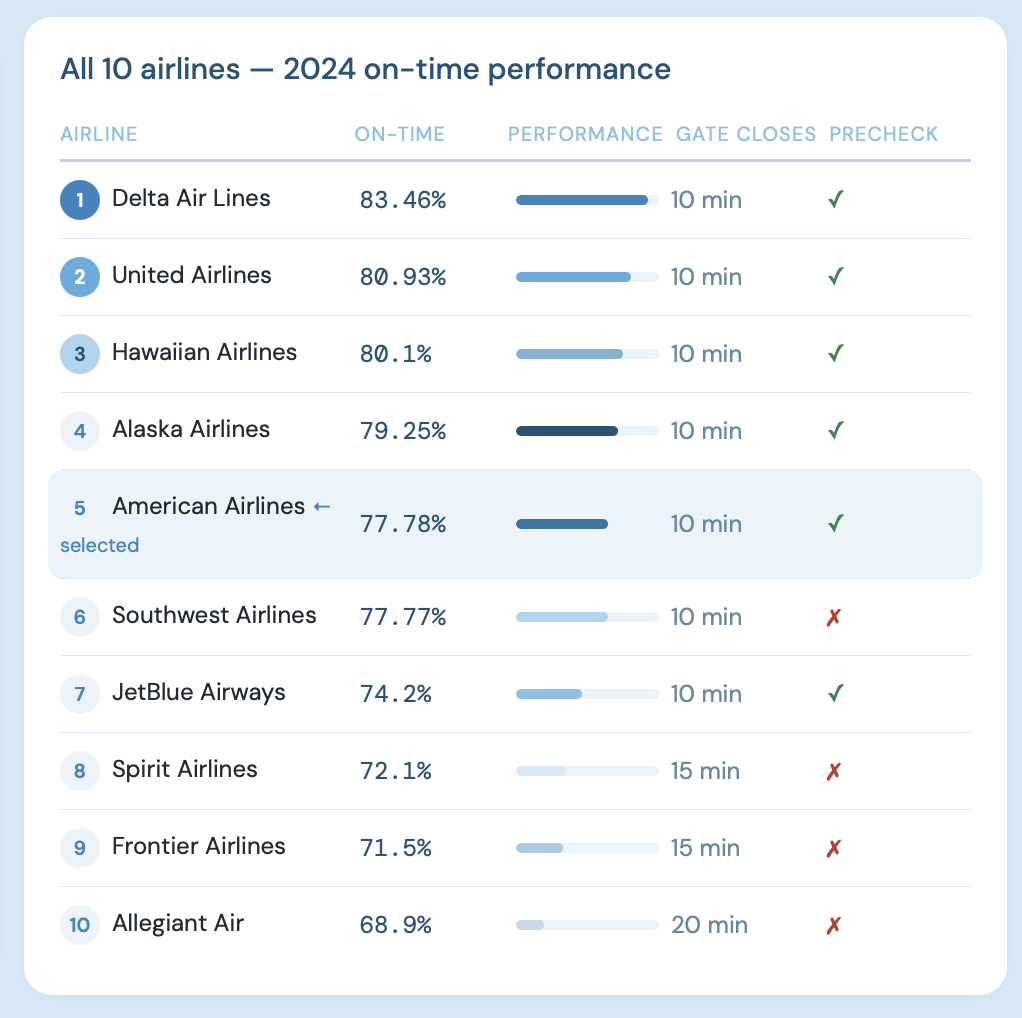Click Delta's green PreCheck checkmark
This screenshot has width=1022, height=1018.
pyautogui.click(x=836, y=200)
